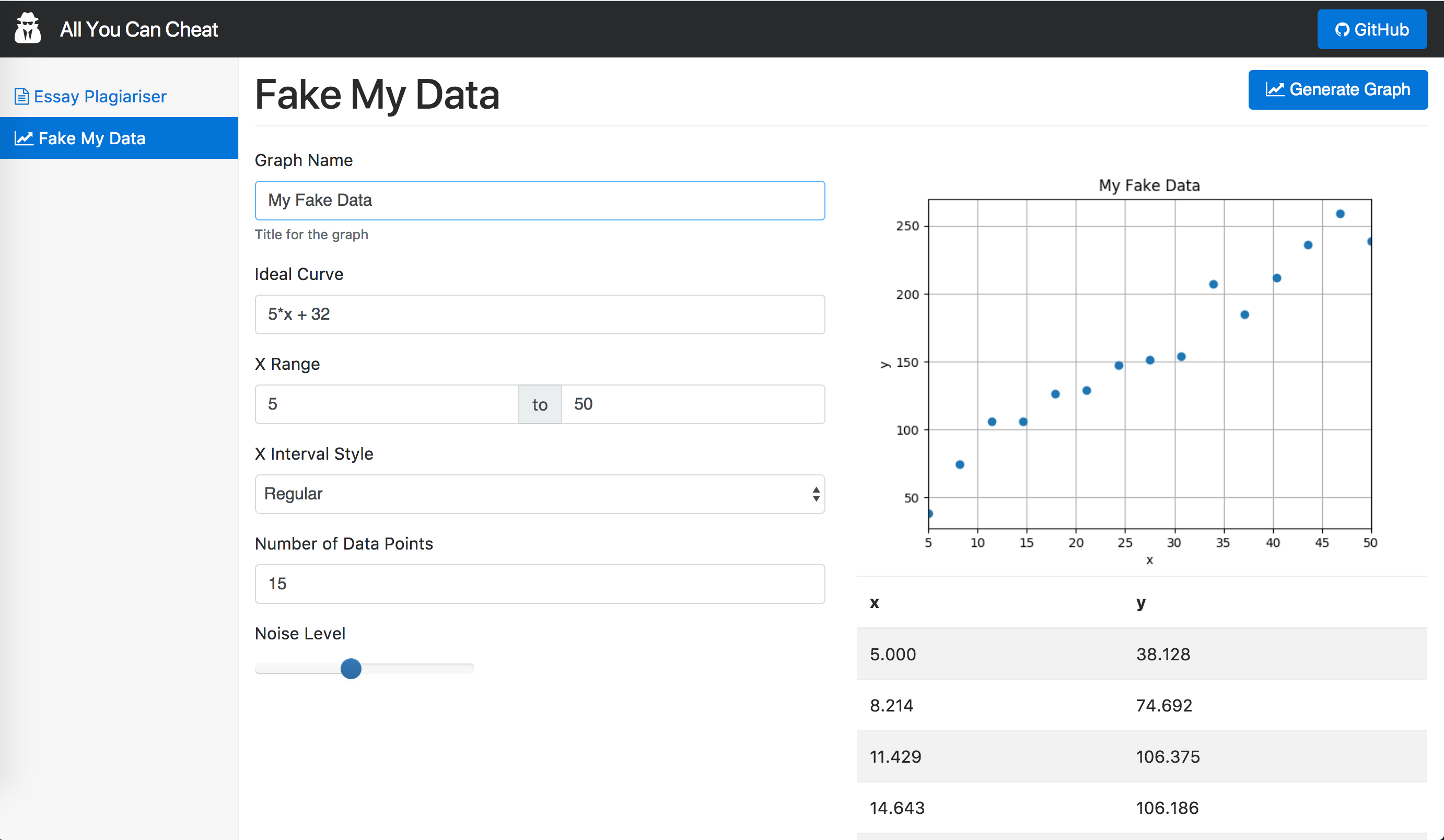The height and width of the screenshot is (840, 1444).
Task: Click the document icon beside Essay Plagiariser
Action: [x=21, y=96]
